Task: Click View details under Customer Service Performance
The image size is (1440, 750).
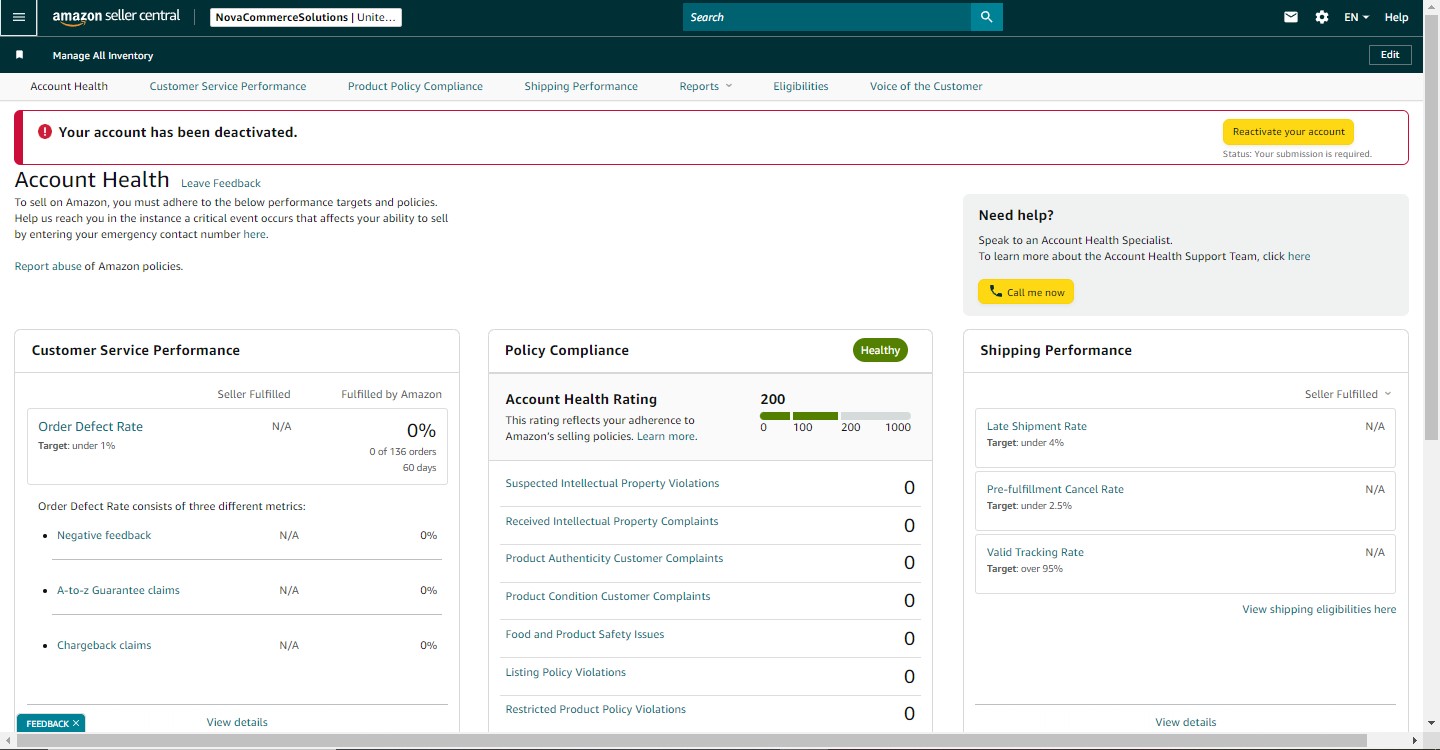Action: (237, 722)
